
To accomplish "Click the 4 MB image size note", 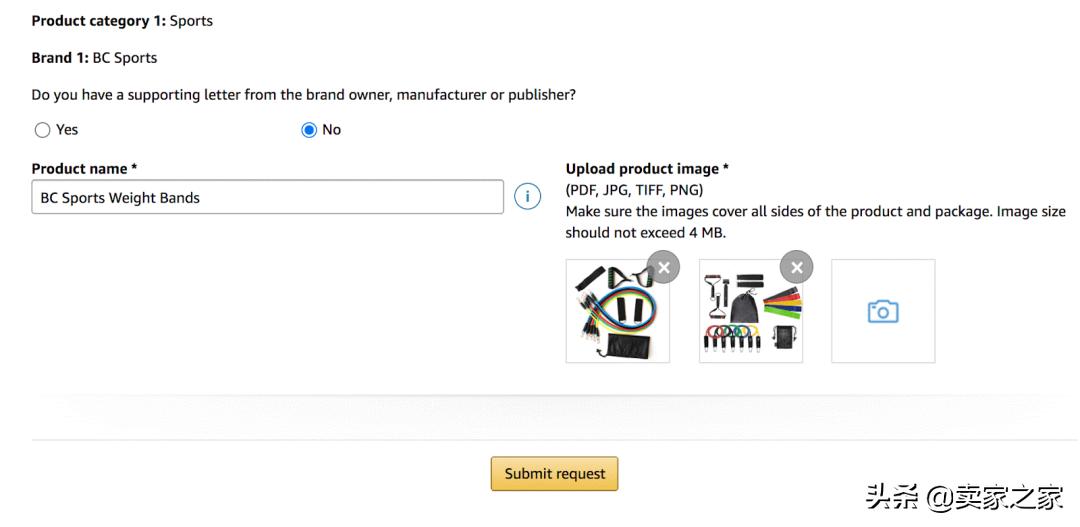I will coord(815,222).
